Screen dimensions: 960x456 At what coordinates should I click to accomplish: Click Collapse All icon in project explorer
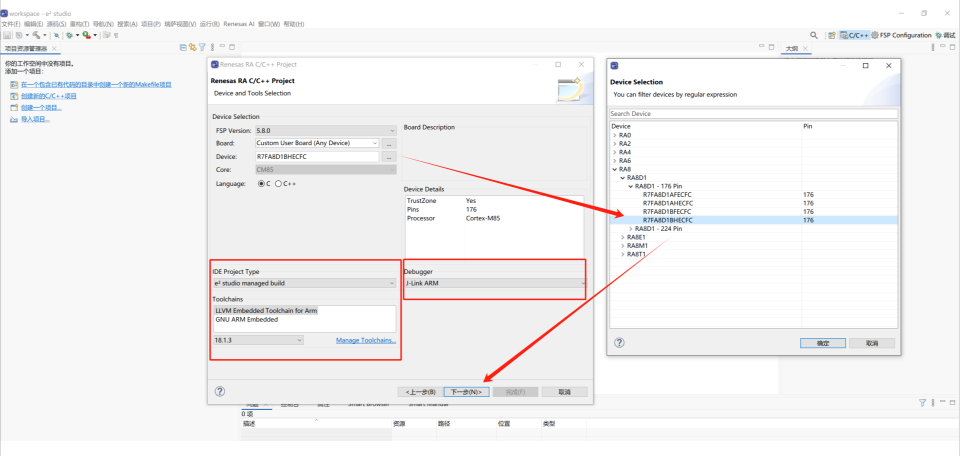183,47
